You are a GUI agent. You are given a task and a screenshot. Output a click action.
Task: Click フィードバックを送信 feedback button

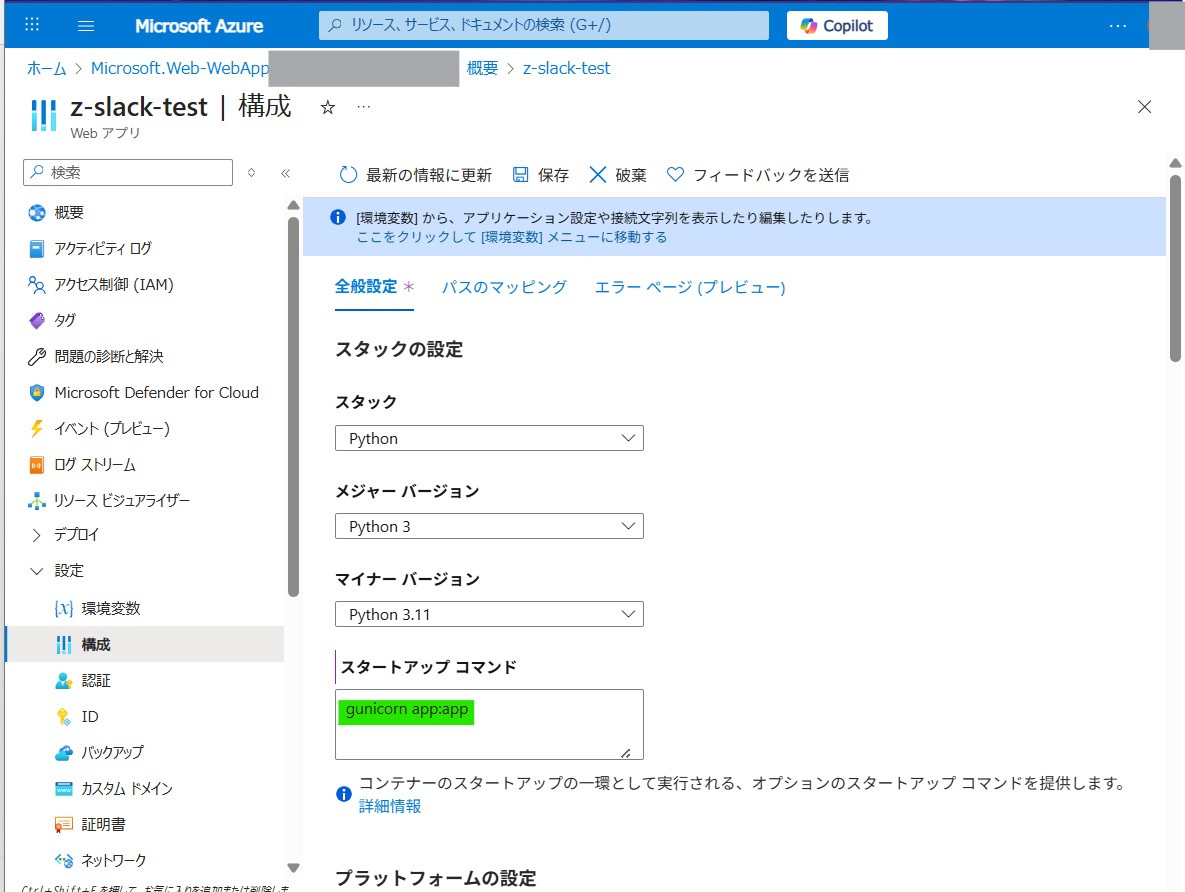point(757,175)
